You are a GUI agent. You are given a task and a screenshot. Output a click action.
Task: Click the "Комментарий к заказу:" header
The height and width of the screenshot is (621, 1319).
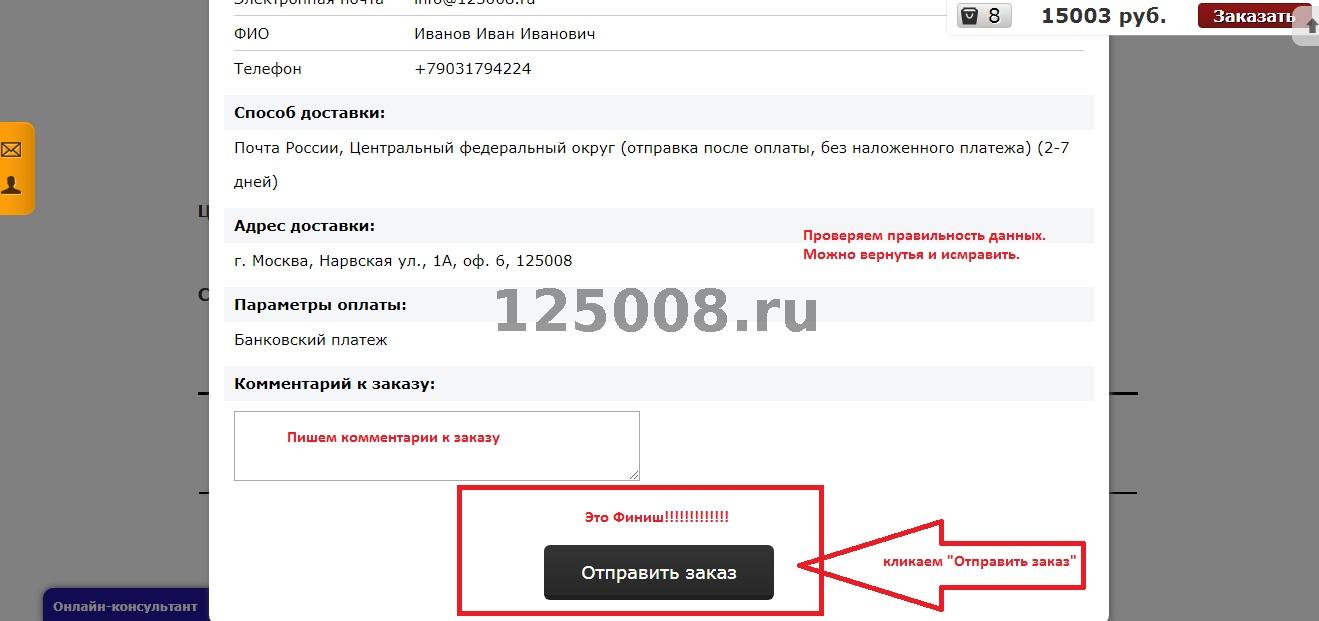tap(334, 384)
